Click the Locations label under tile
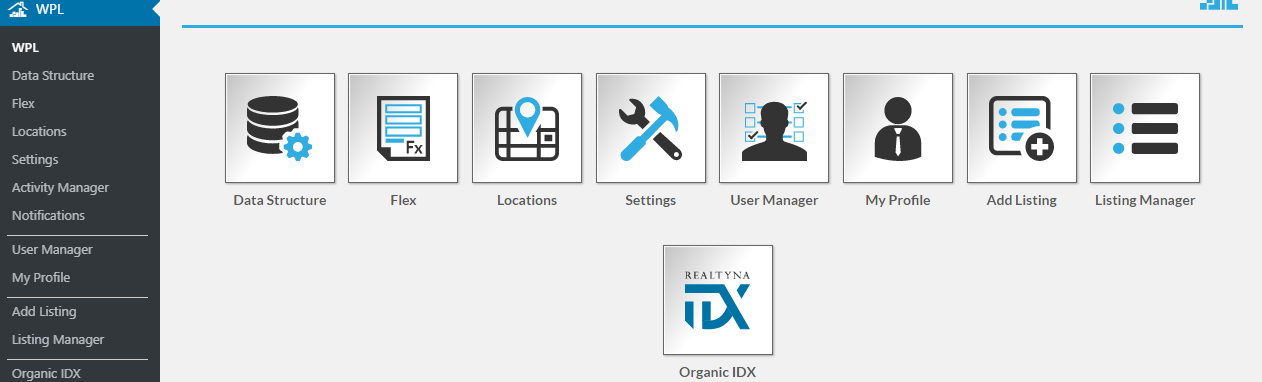Screen dimensions: 1262x382 tap(527, 200)
